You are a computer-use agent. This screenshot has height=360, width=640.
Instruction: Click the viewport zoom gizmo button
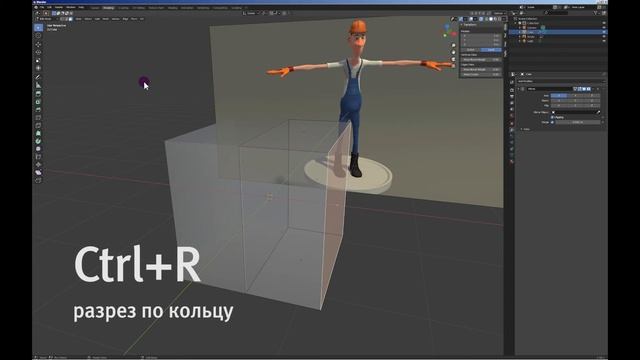click(453, 45)
